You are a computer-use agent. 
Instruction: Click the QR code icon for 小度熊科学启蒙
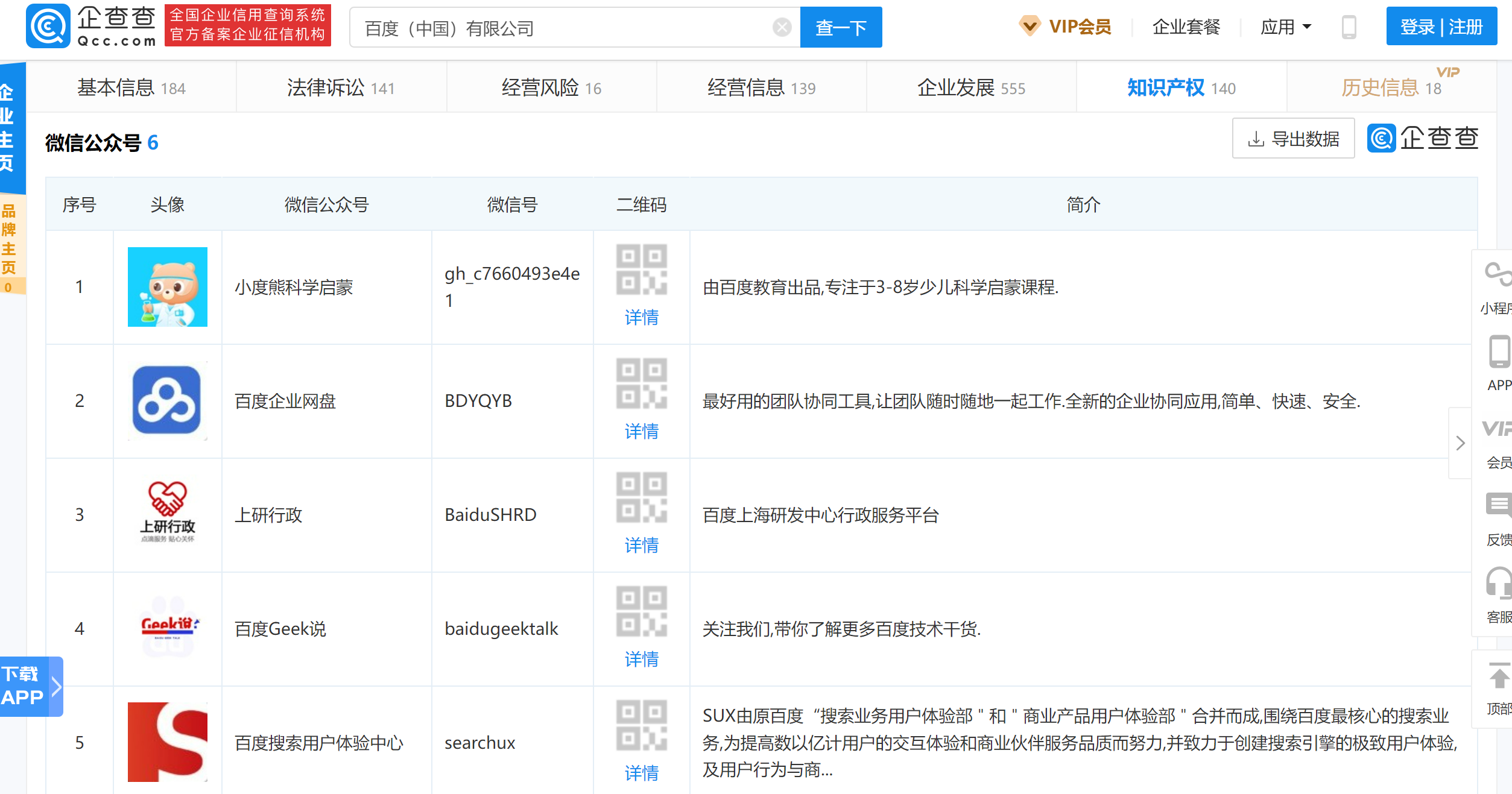tap(642, 269)
